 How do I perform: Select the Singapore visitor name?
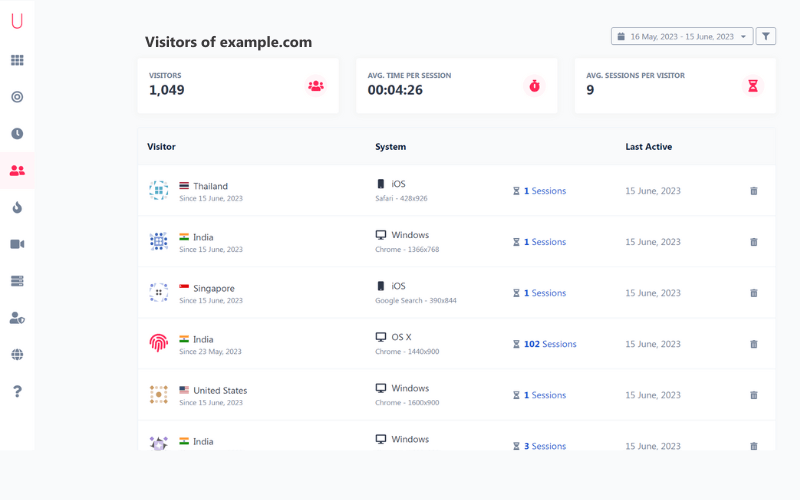tap(214, 288)
